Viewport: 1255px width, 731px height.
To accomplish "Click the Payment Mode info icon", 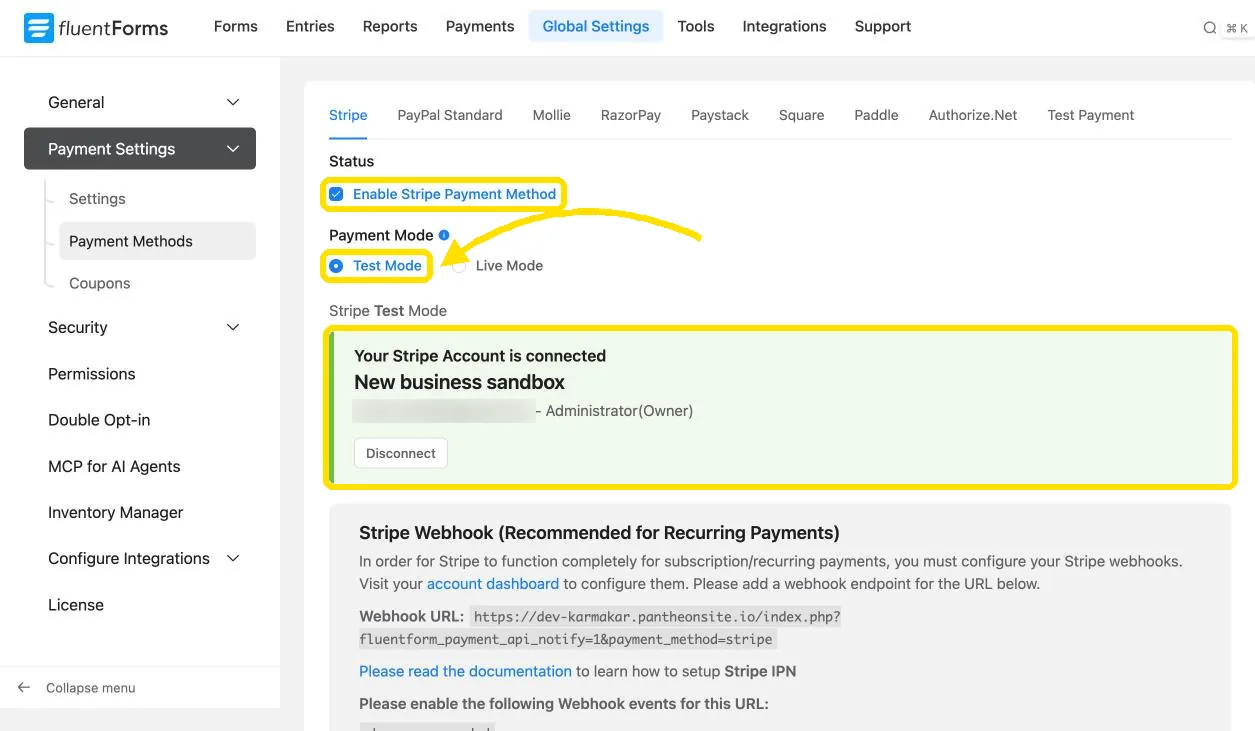I will 444,235.
